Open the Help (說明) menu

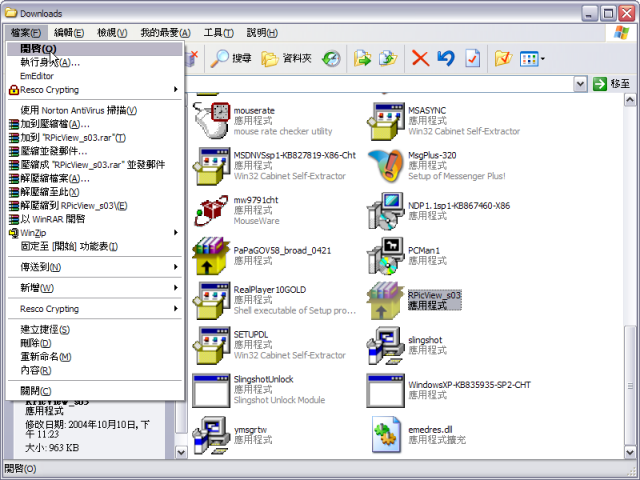262,33
